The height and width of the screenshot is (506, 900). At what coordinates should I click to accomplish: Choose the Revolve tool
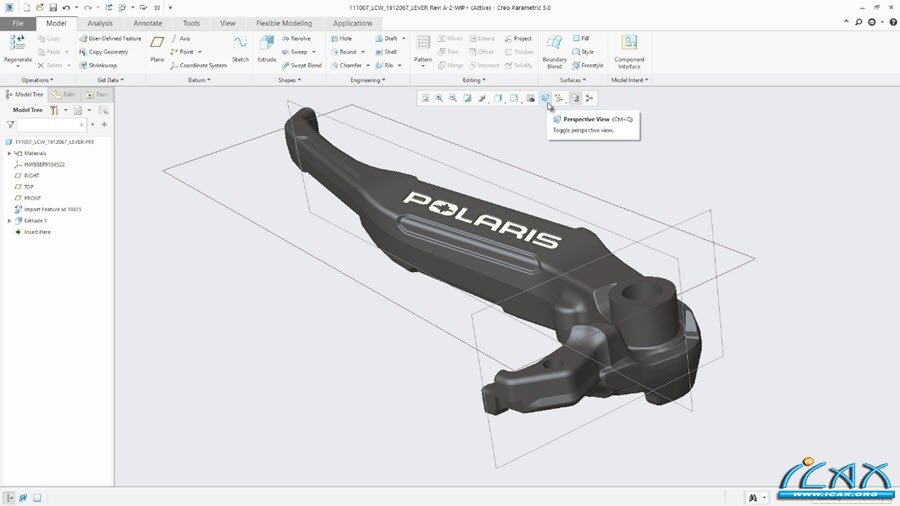click(x=296, y=38)
